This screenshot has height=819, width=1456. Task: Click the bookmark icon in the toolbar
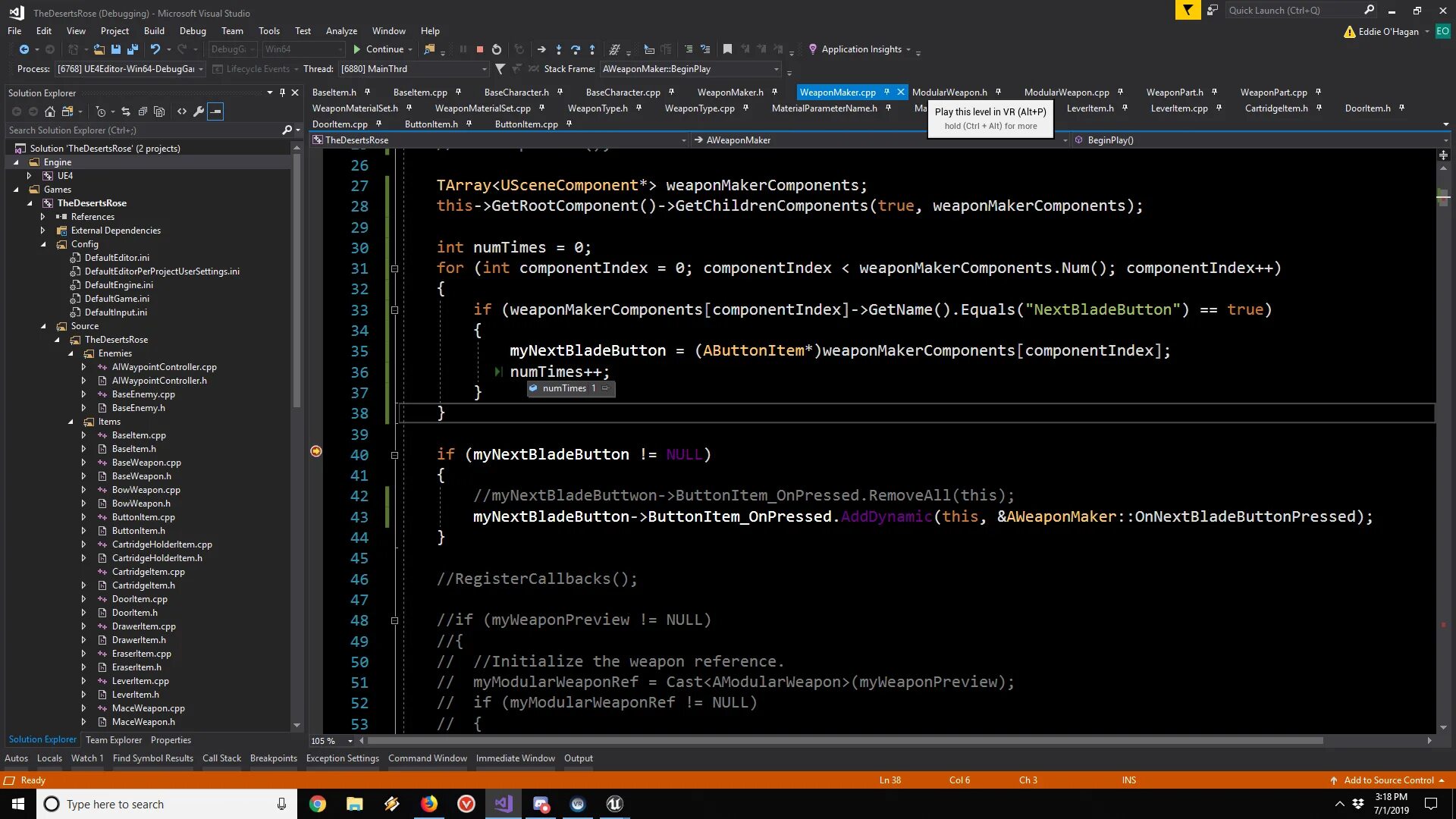coord(727,49)
